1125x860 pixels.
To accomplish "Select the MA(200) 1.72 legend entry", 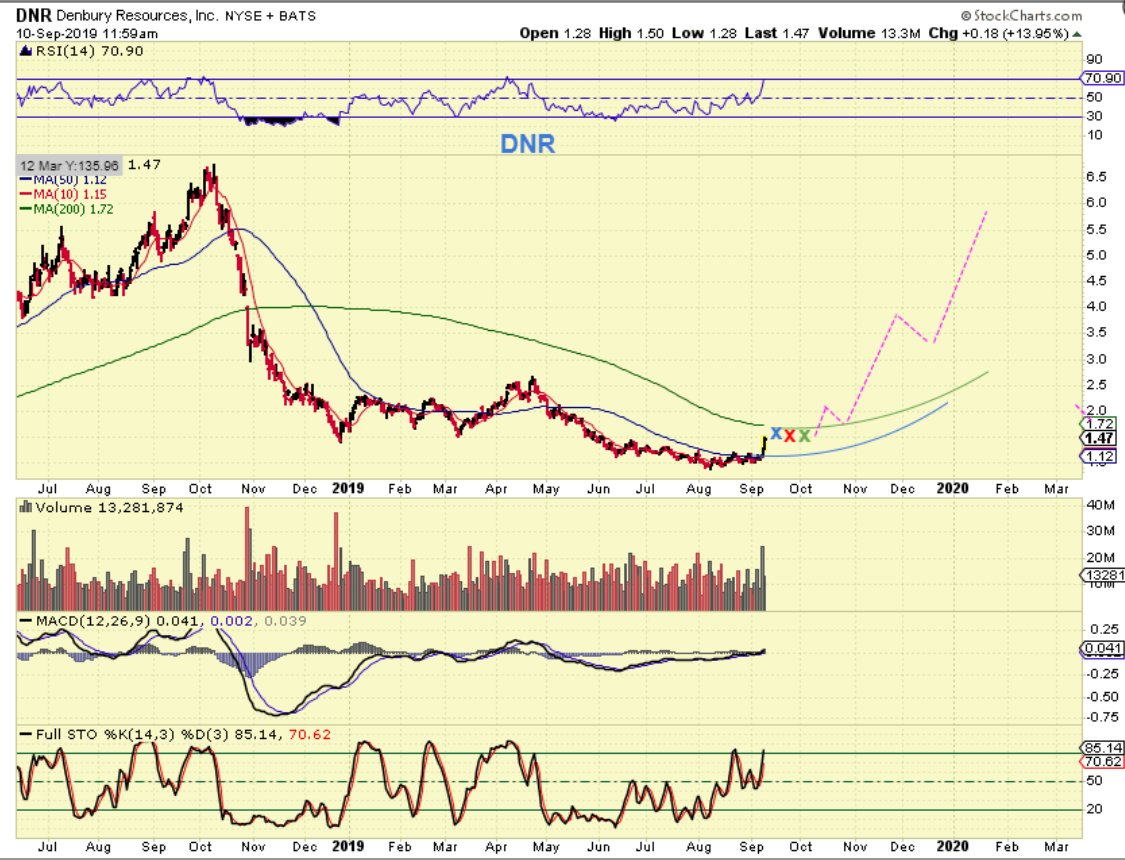I will (67, 209).
